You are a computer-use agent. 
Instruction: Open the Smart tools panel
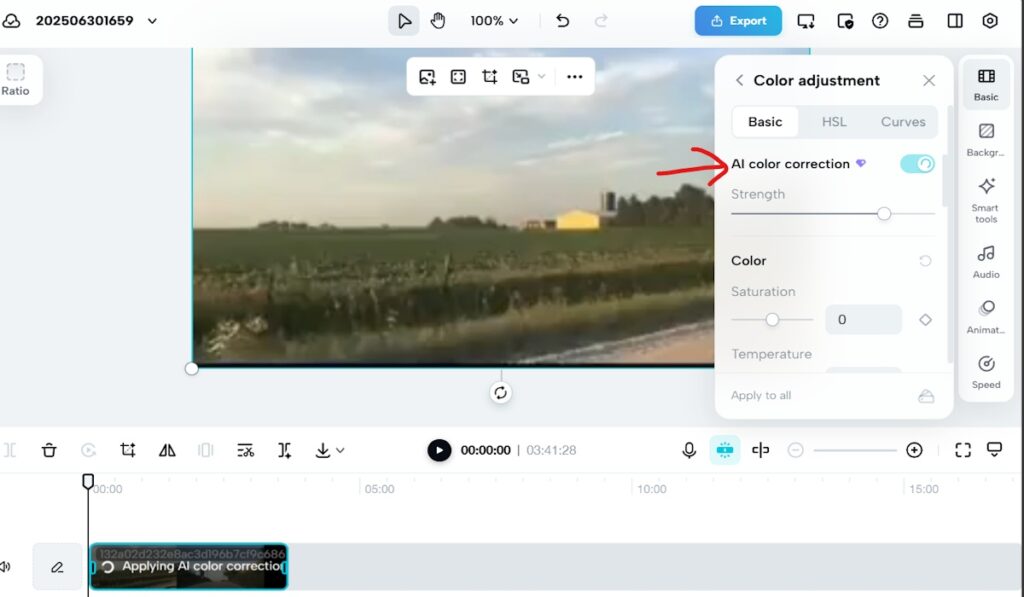coord(986,199)
